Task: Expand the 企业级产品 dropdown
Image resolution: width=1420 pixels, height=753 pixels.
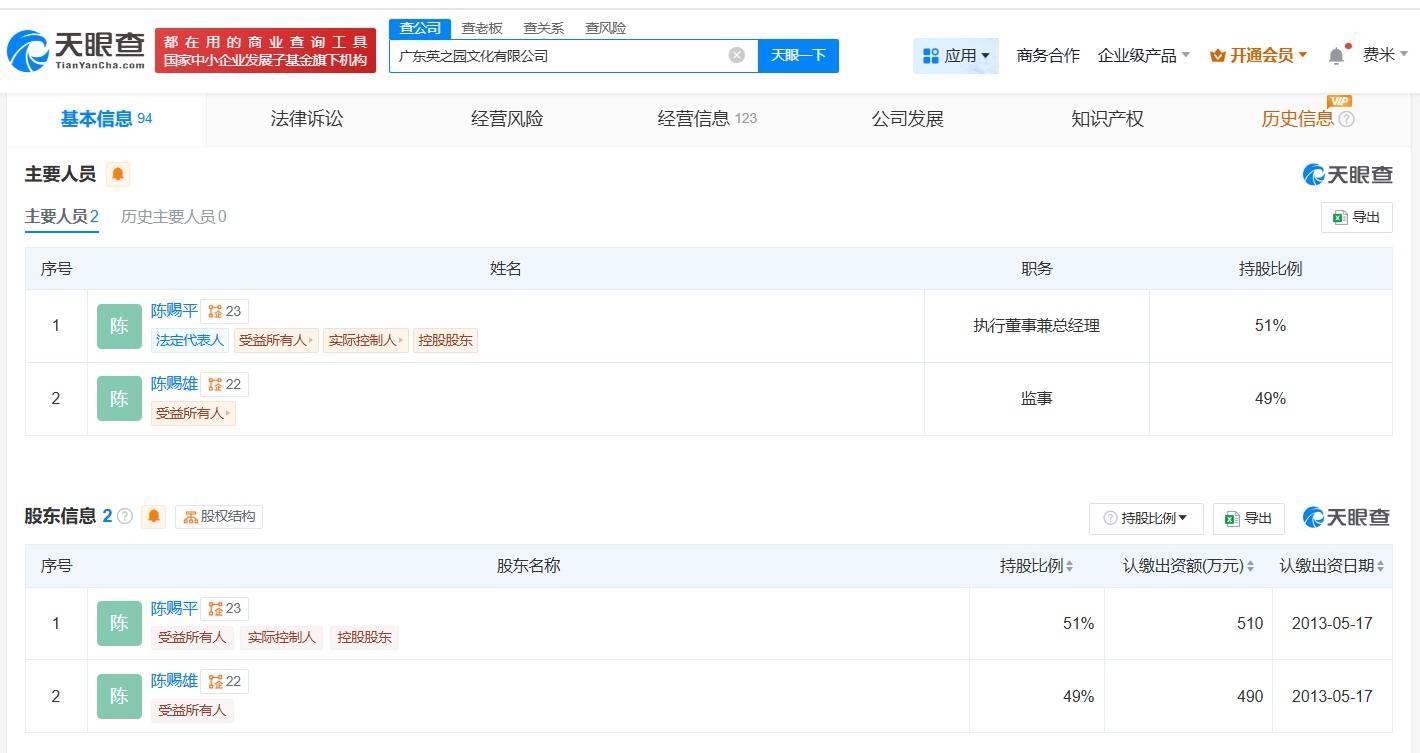Action: click(x=1144, y=56)
